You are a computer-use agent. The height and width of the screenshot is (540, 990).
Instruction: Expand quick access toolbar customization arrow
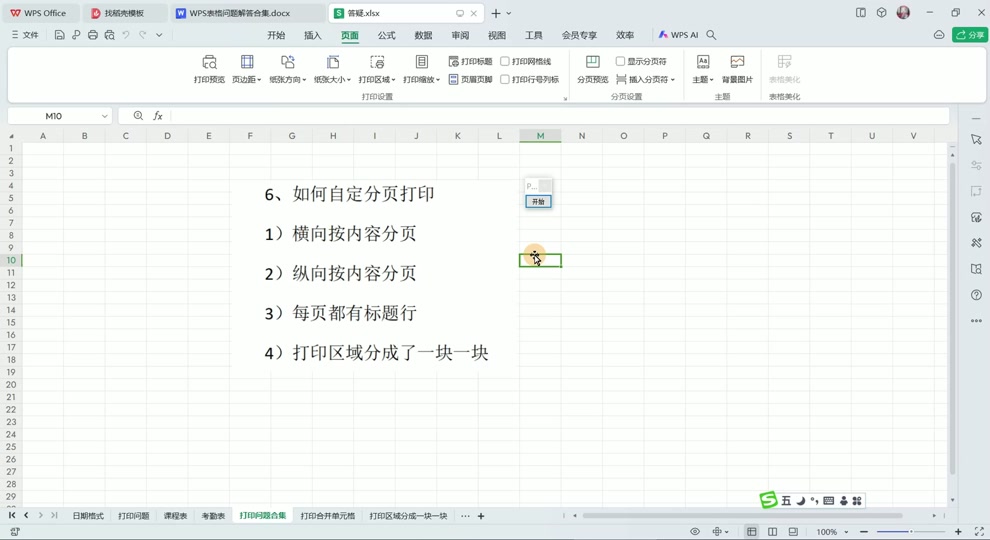pos(159,35)
